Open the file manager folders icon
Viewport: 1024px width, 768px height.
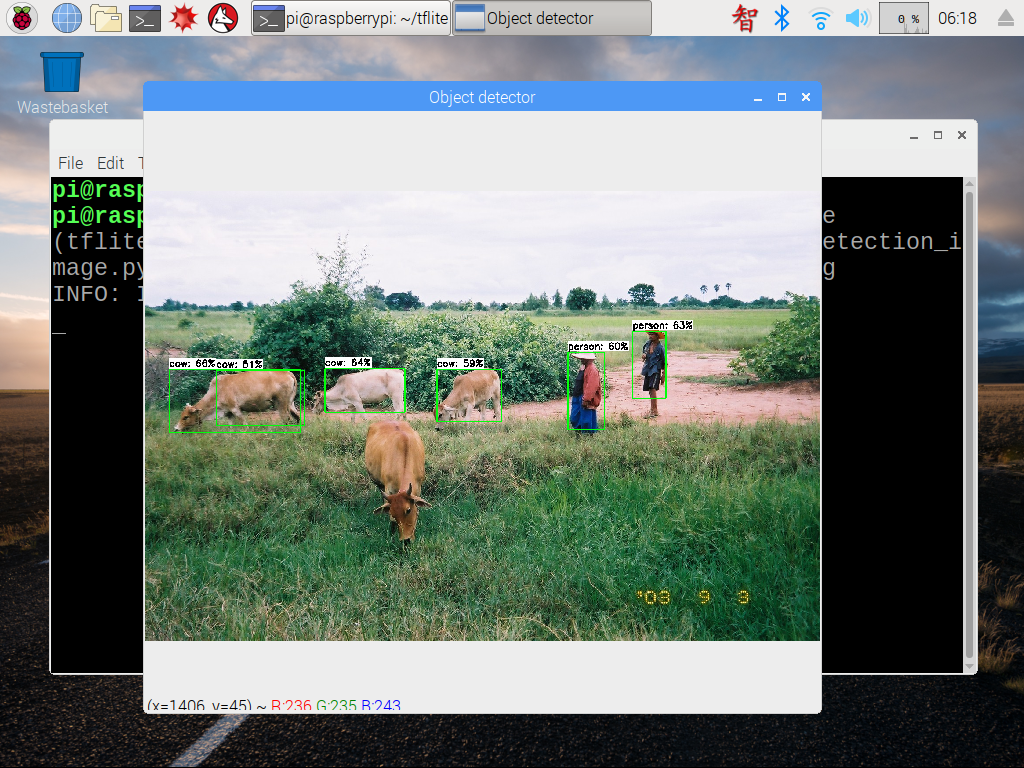pyautogui.click(x=106, y=18)
